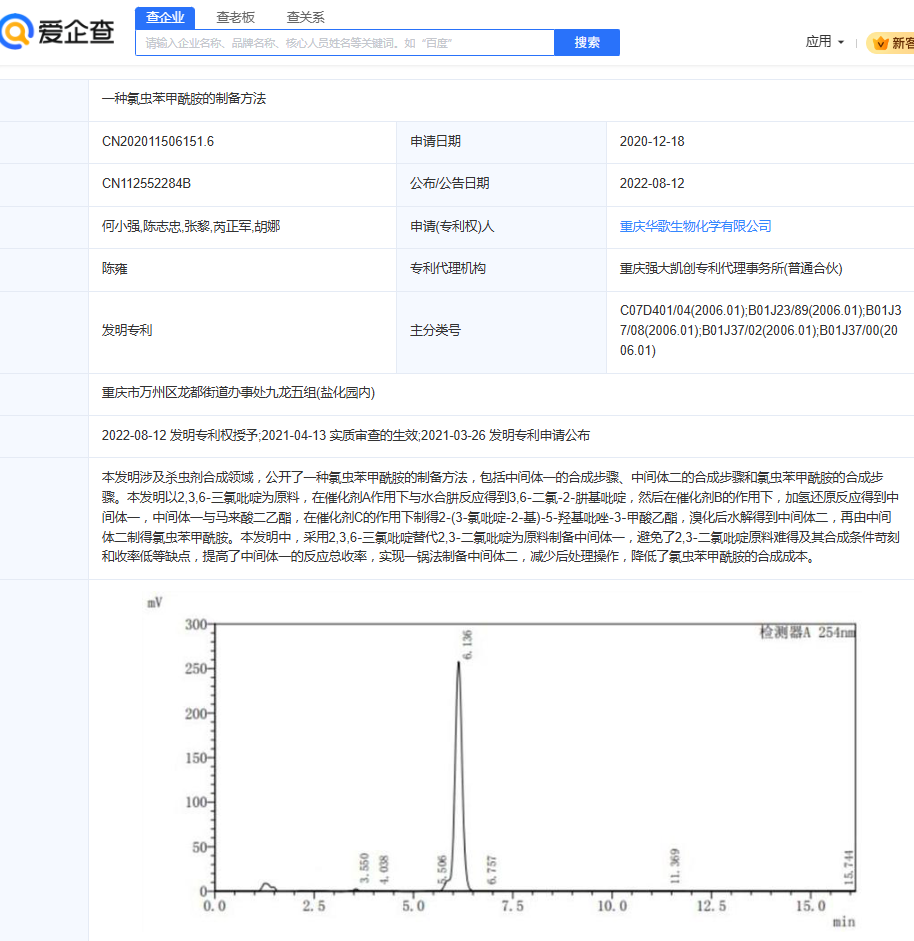Switch to the 查关系 tab

tap(305, 17)
